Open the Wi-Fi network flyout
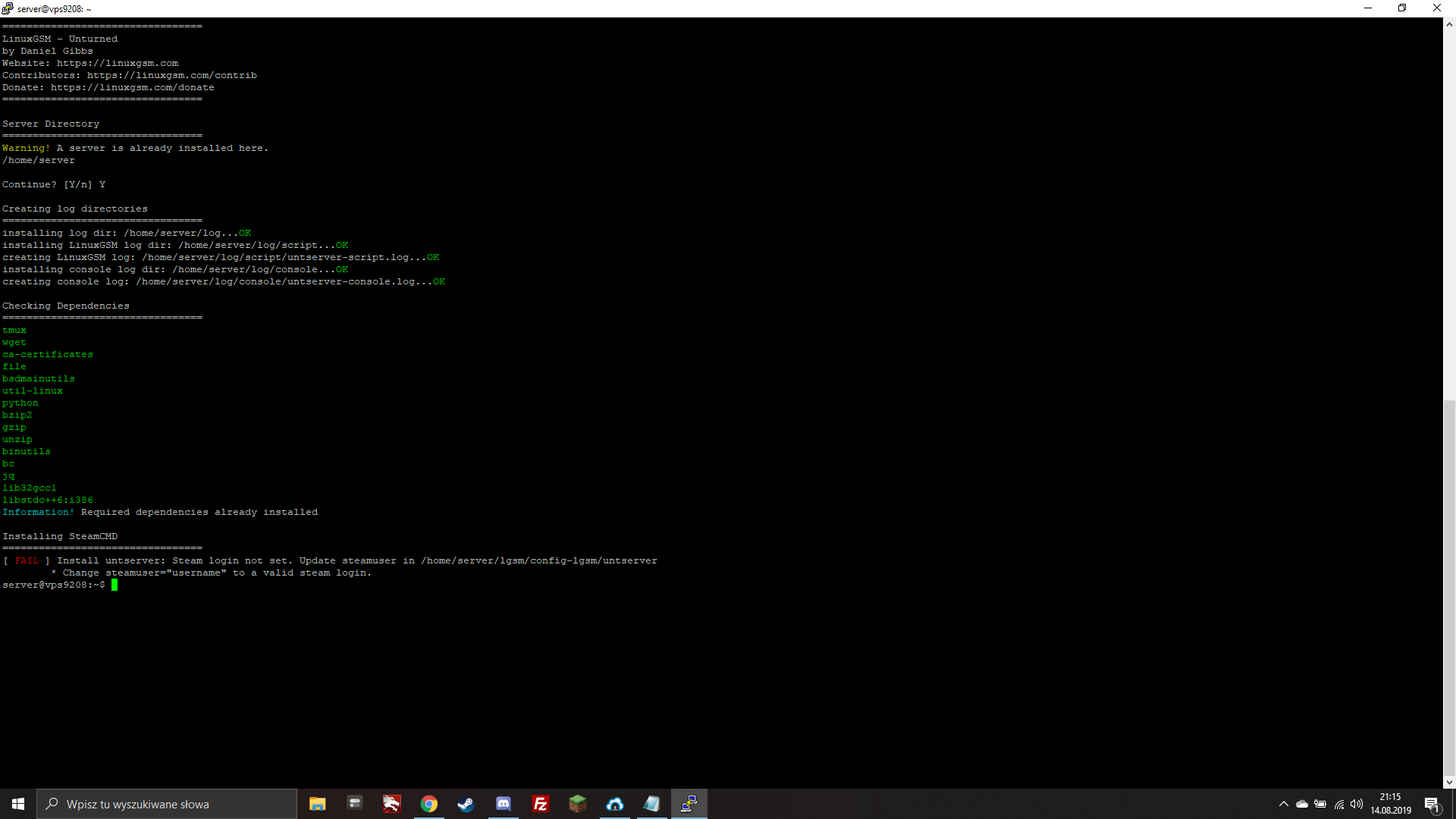Viewport: 1456px width, 819px height. pyautogui.click(x=1339, y=804)
